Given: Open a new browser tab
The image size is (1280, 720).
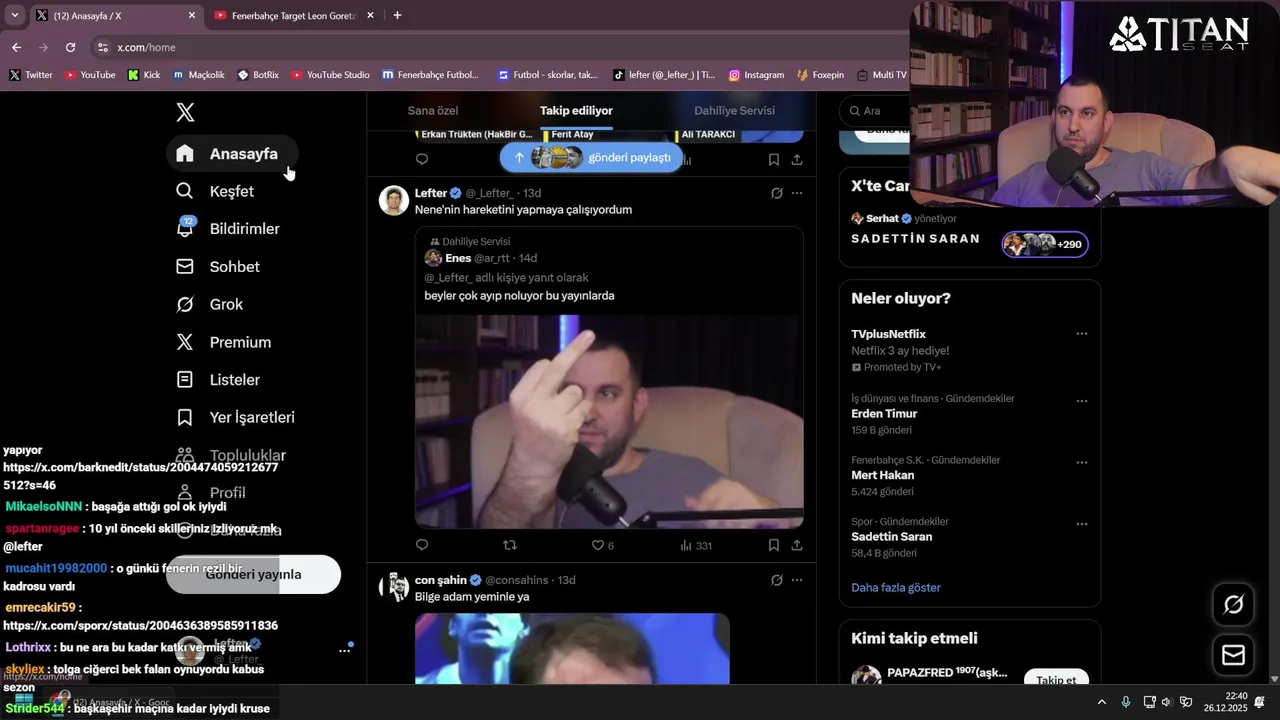Looking at the screenshot, I should pyautogui.click(x=397, y=15).
